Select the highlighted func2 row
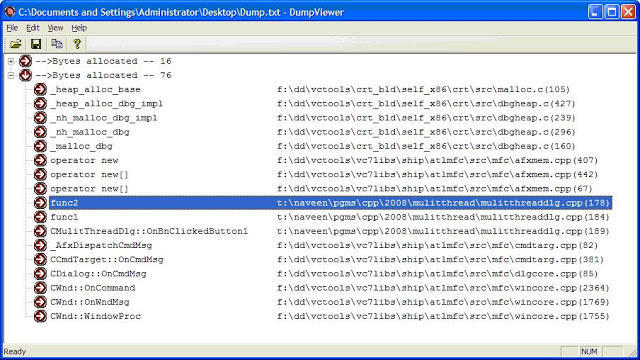Screen dimensions: 640x360 tap(330, 203)
